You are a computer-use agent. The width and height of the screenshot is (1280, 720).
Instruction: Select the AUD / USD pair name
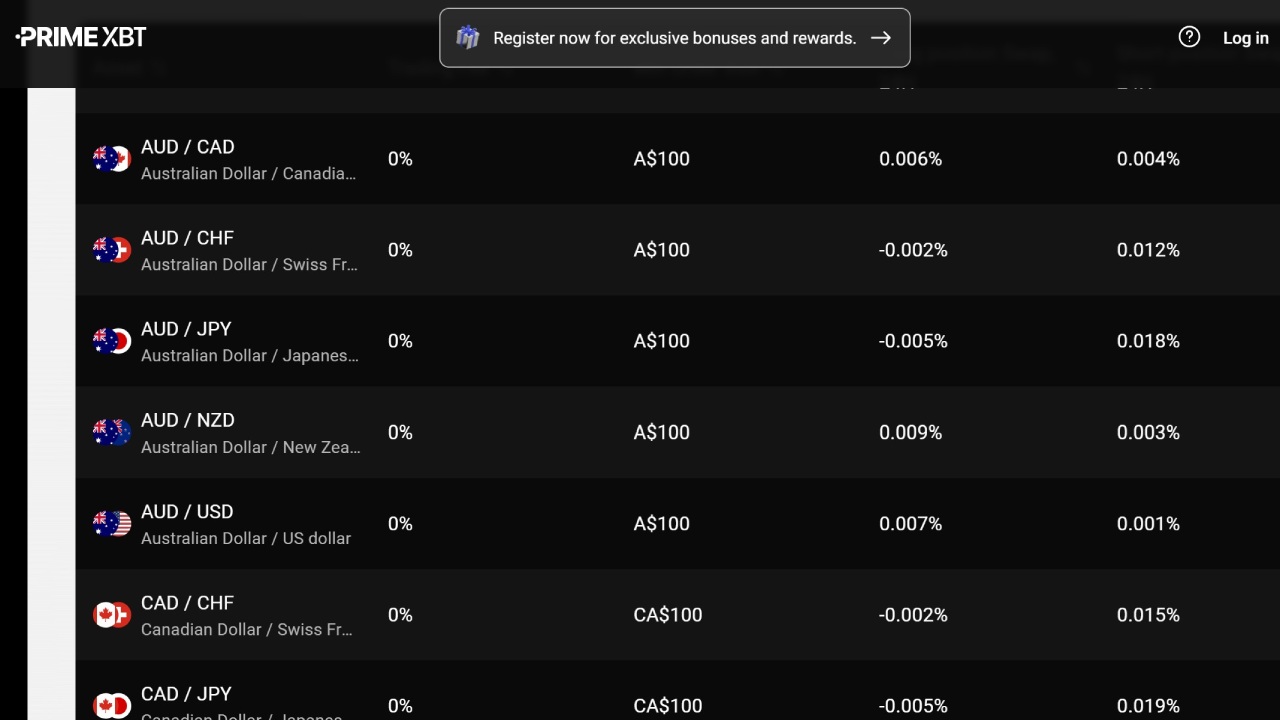point(187,512)
